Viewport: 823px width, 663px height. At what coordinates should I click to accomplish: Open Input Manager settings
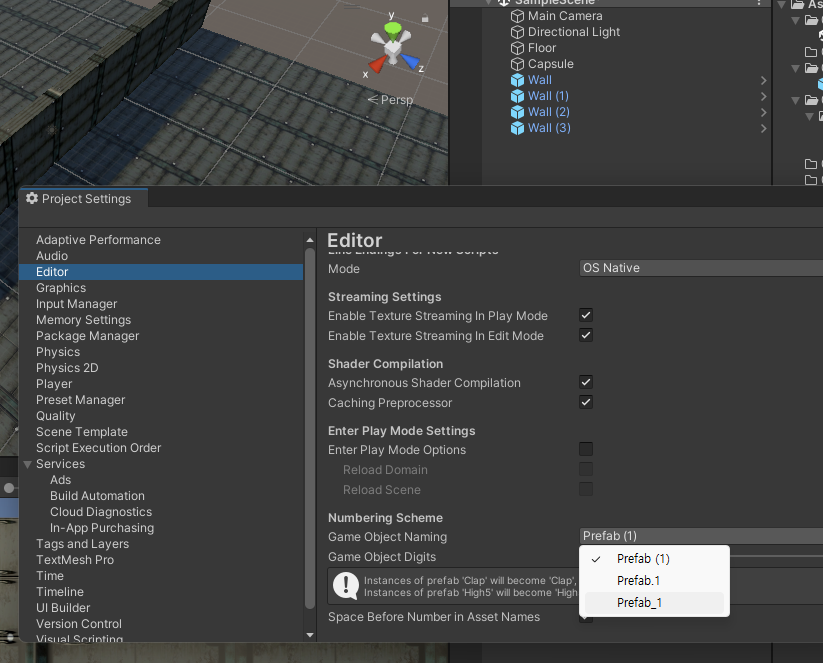coord(77,304)
